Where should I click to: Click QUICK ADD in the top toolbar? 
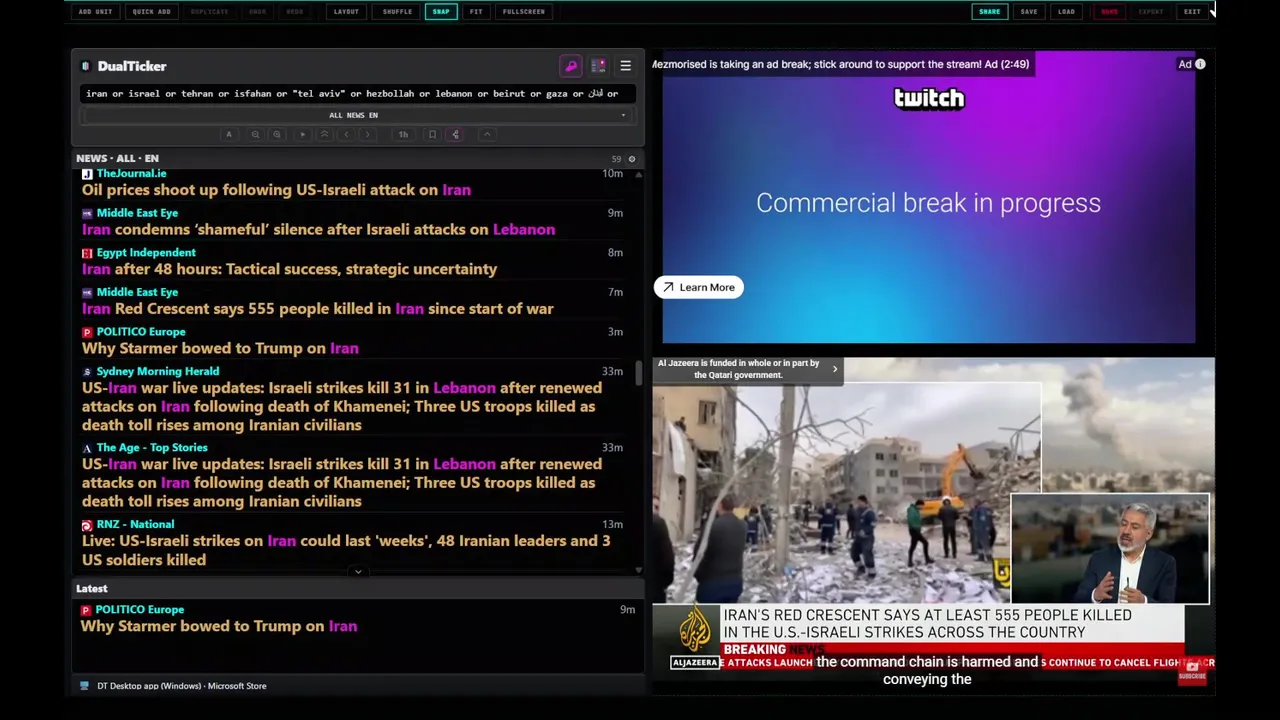pyautogui.click(x=151, y=12)
